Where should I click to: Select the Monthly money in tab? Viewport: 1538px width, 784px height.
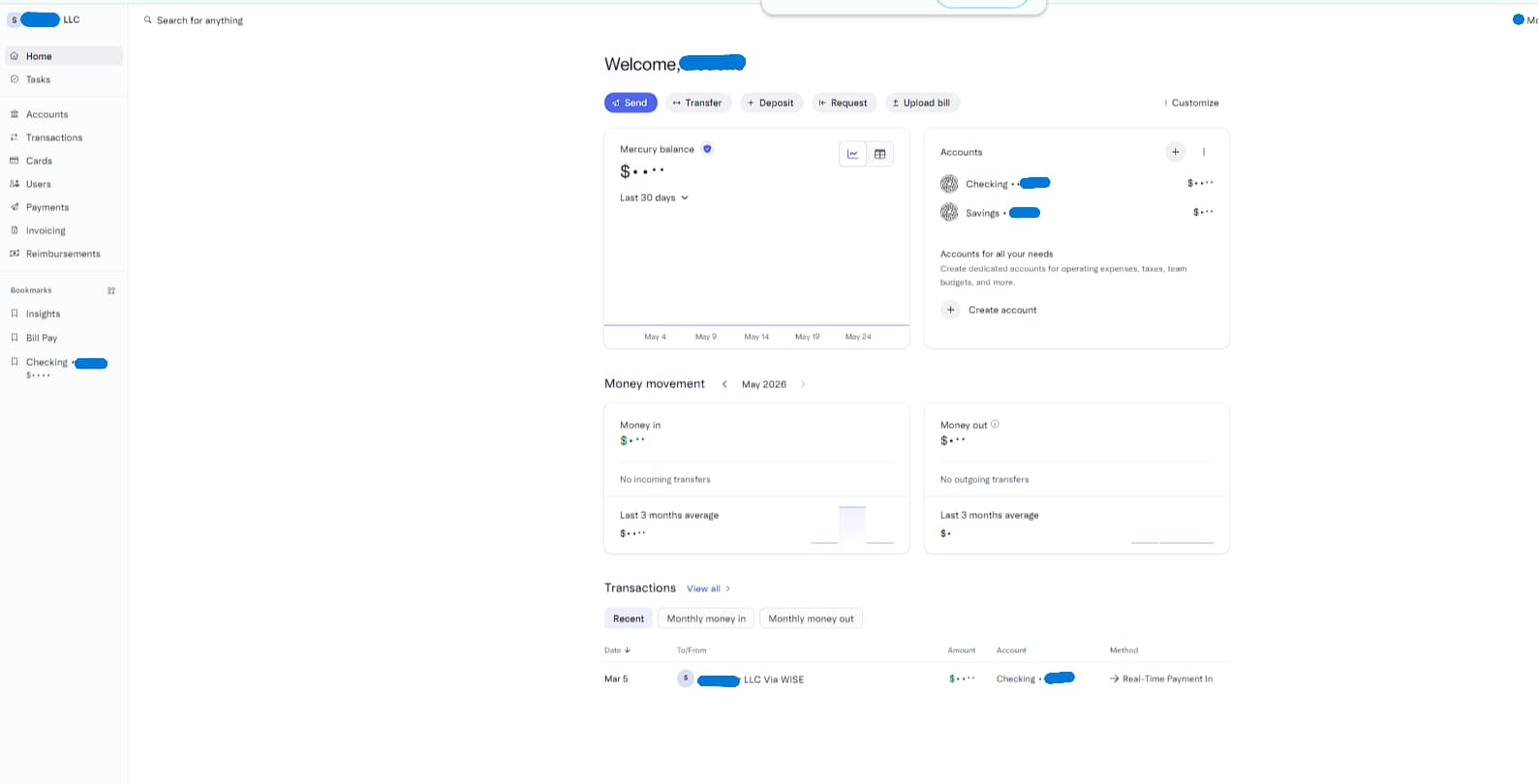click(706, 618)
